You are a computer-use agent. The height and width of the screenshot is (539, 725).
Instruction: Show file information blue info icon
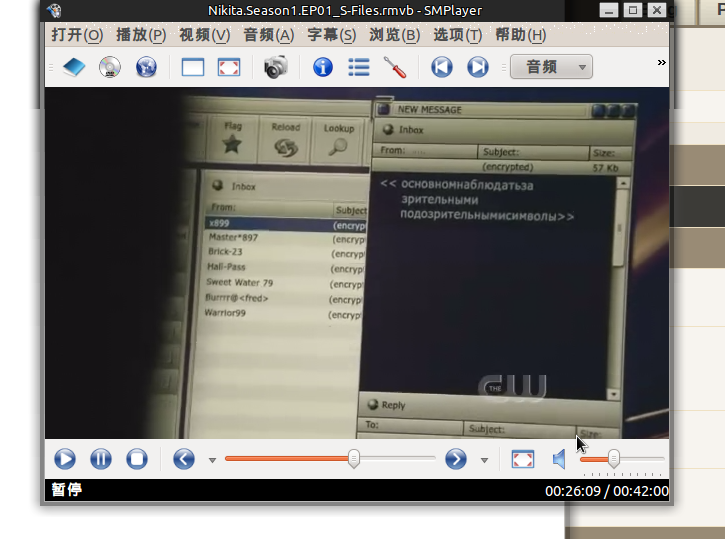coord(323,67)
